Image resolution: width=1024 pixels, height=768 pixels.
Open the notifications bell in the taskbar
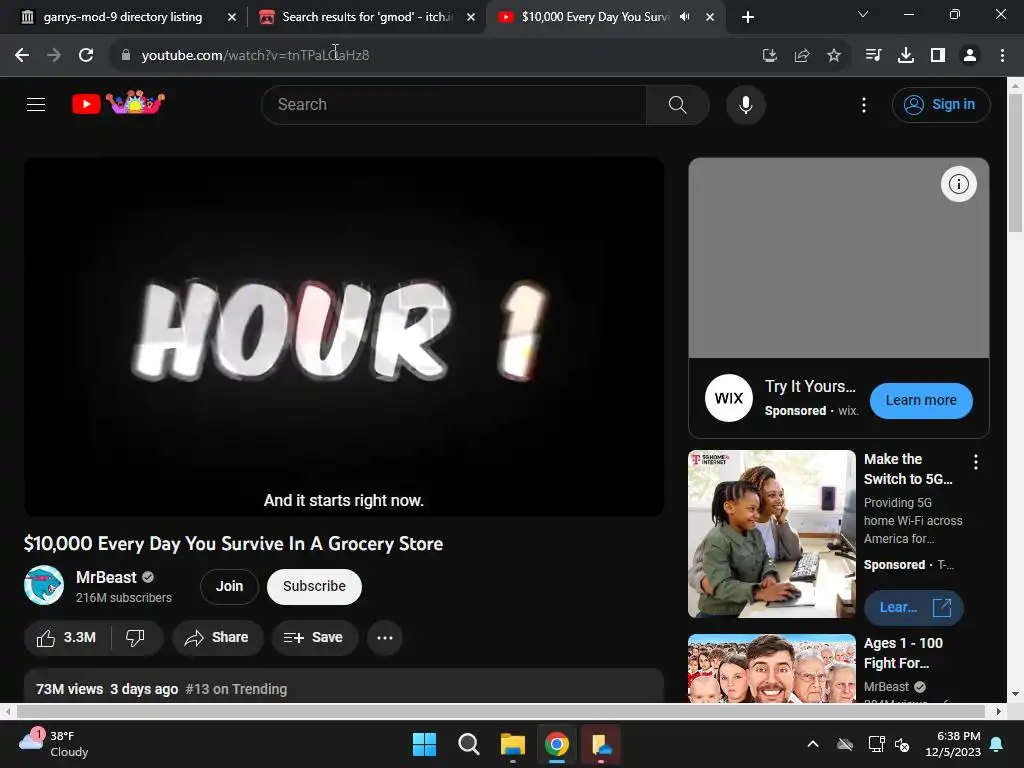coord(997,744)
